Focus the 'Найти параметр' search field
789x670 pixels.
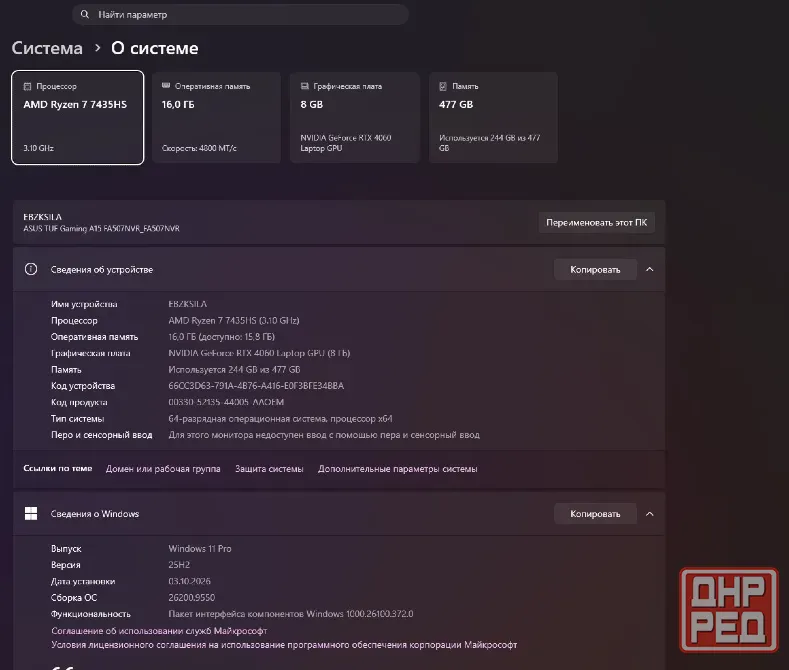(241, 15)
